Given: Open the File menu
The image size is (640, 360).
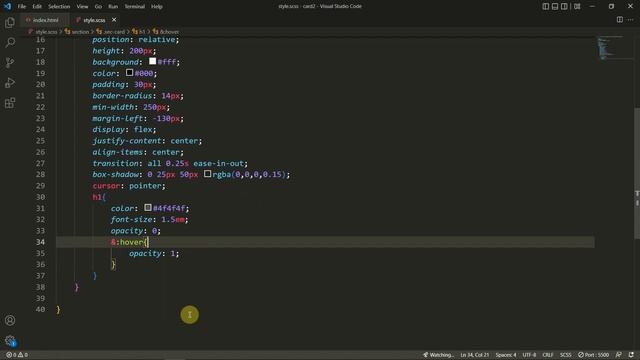Looking at the screenshot, I should (22, 7).
